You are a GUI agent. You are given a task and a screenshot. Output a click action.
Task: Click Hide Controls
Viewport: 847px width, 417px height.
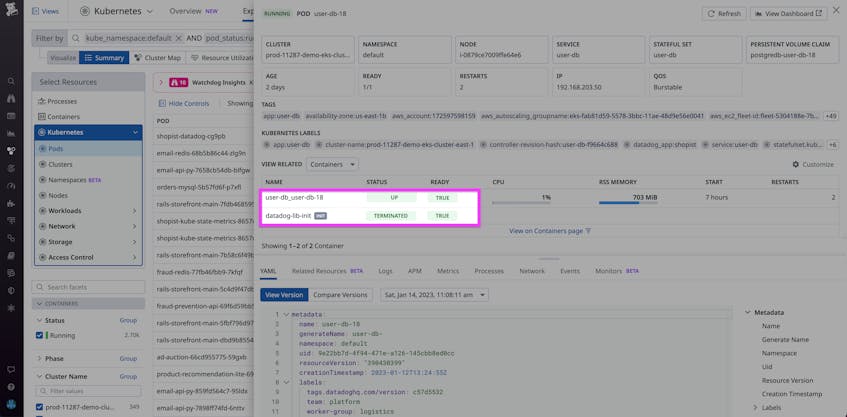184,103
